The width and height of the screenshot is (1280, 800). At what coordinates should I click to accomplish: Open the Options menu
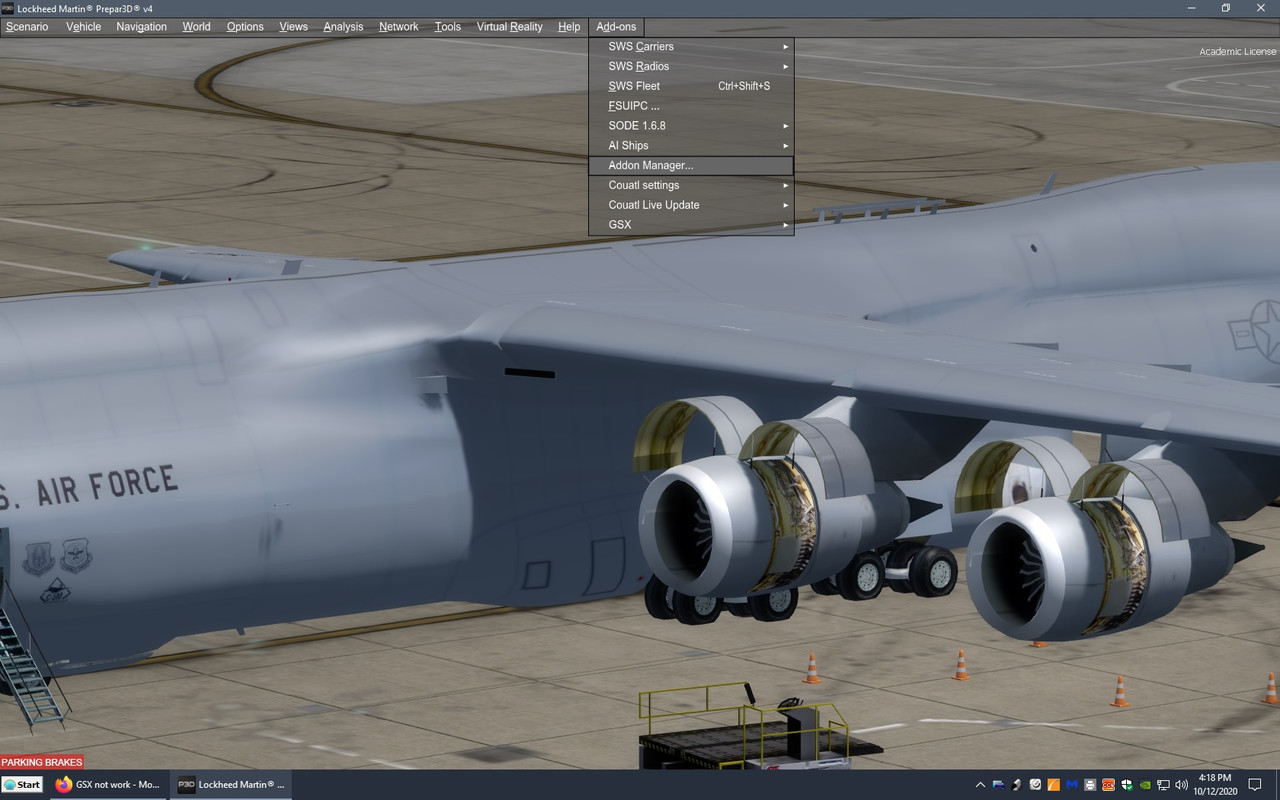245,27
